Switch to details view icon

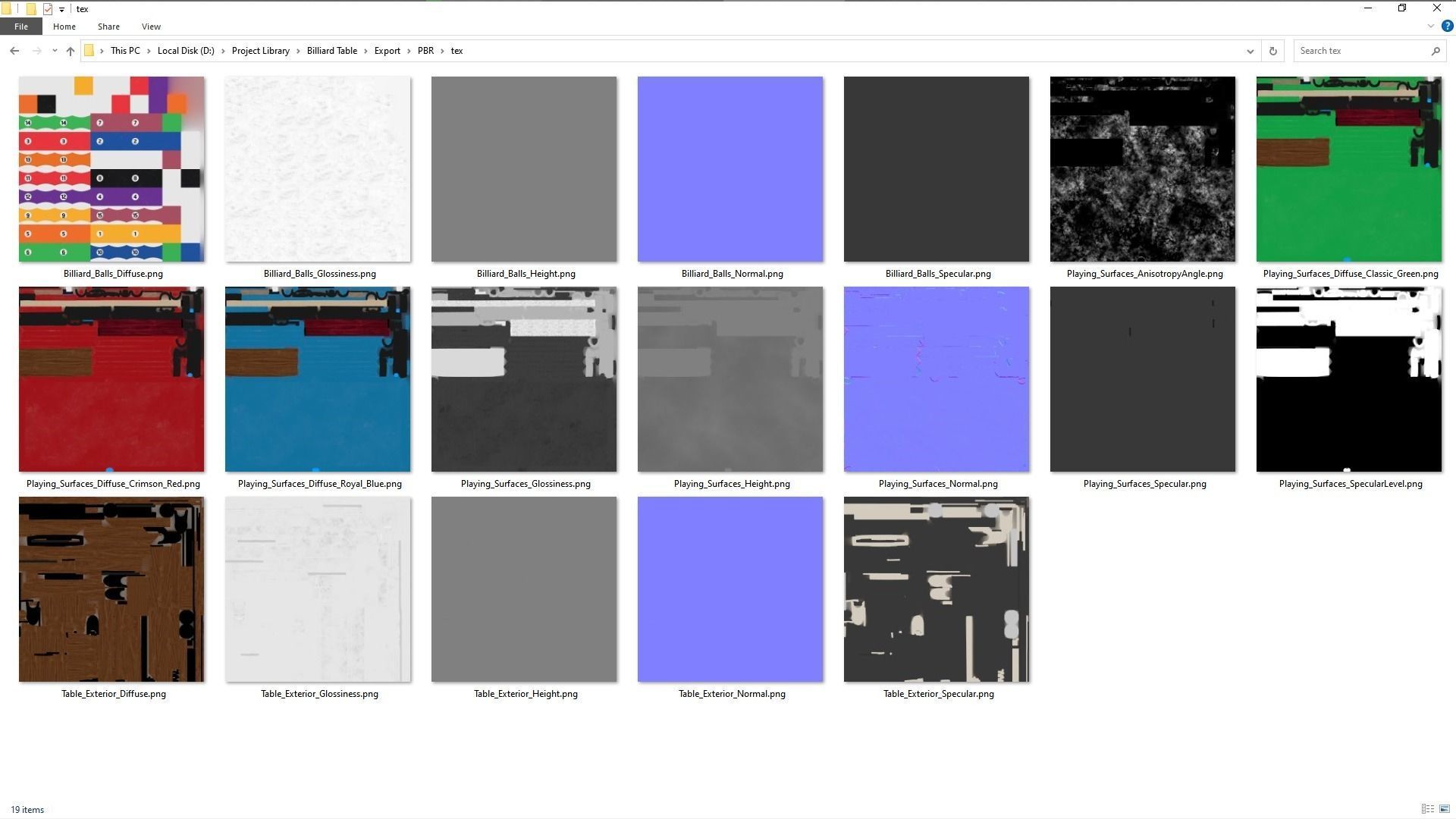tap(1427, 809)
